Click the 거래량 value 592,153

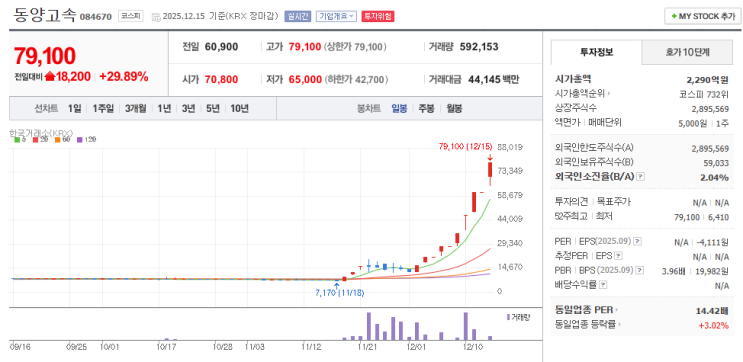point(479,47)
